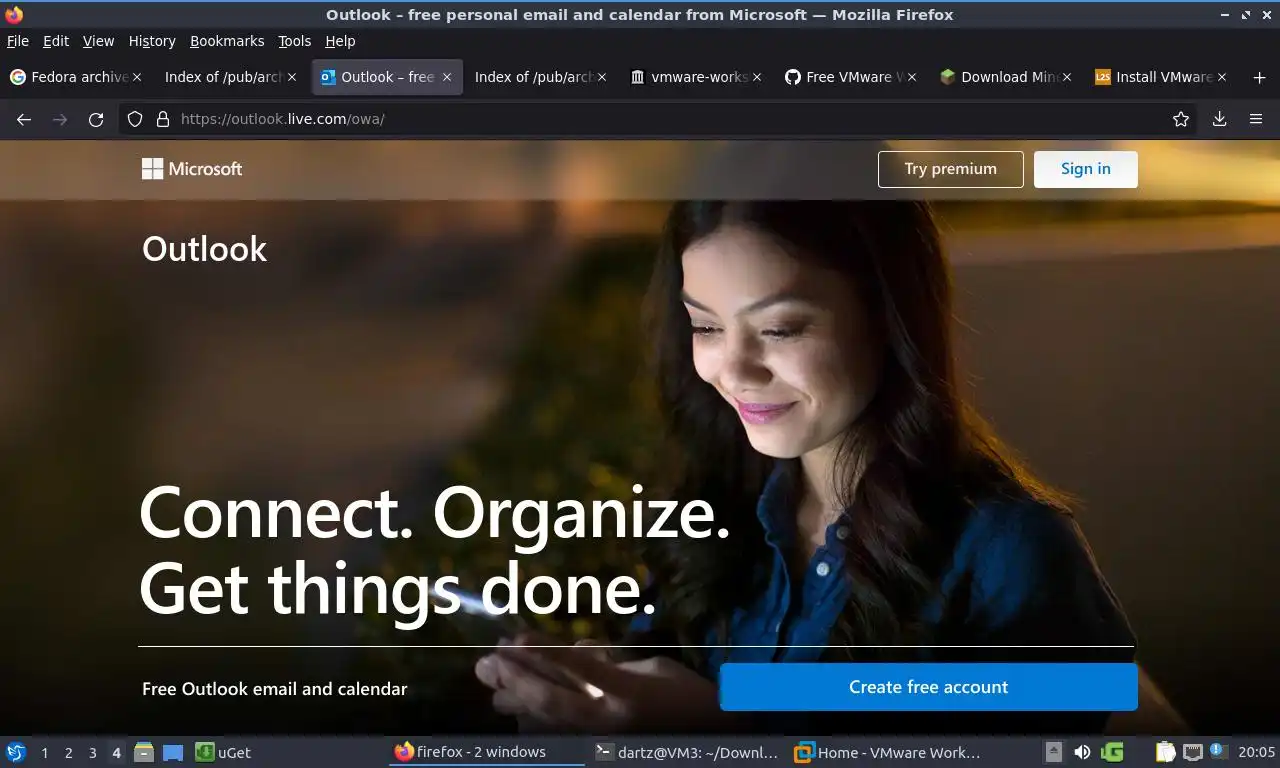
Task: Click the Microsoft logo on the page
Action: click(x=192, y=169)
